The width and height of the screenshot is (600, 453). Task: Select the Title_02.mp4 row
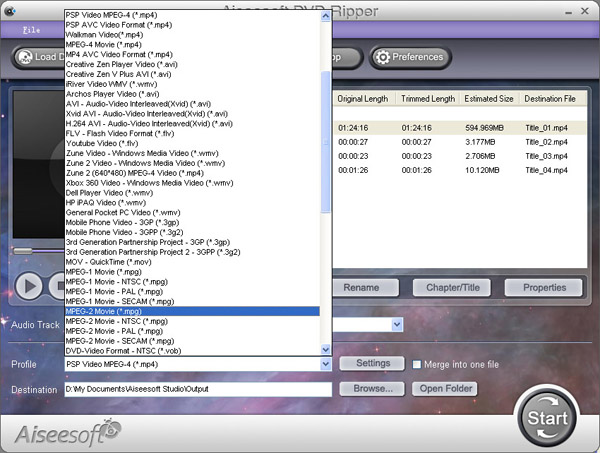(x=460, y=142)
